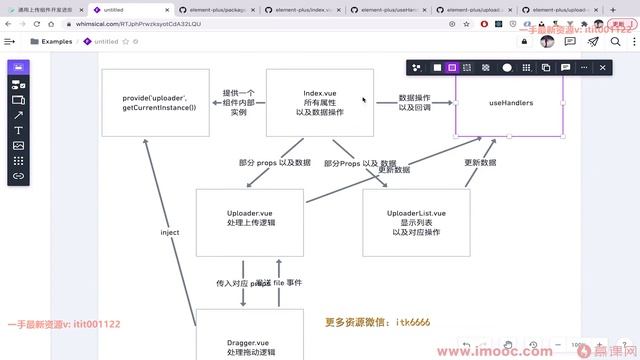Click the useHandlers shape text
This screenshot has width=640, height=360.
click(x=511, y=103)
